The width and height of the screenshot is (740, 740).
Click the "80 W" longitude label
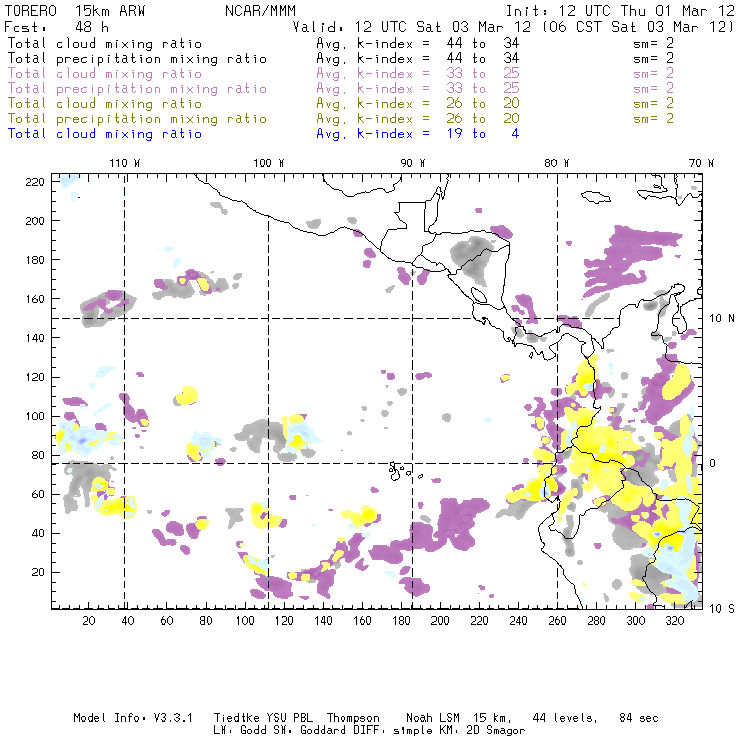(556, 163)
